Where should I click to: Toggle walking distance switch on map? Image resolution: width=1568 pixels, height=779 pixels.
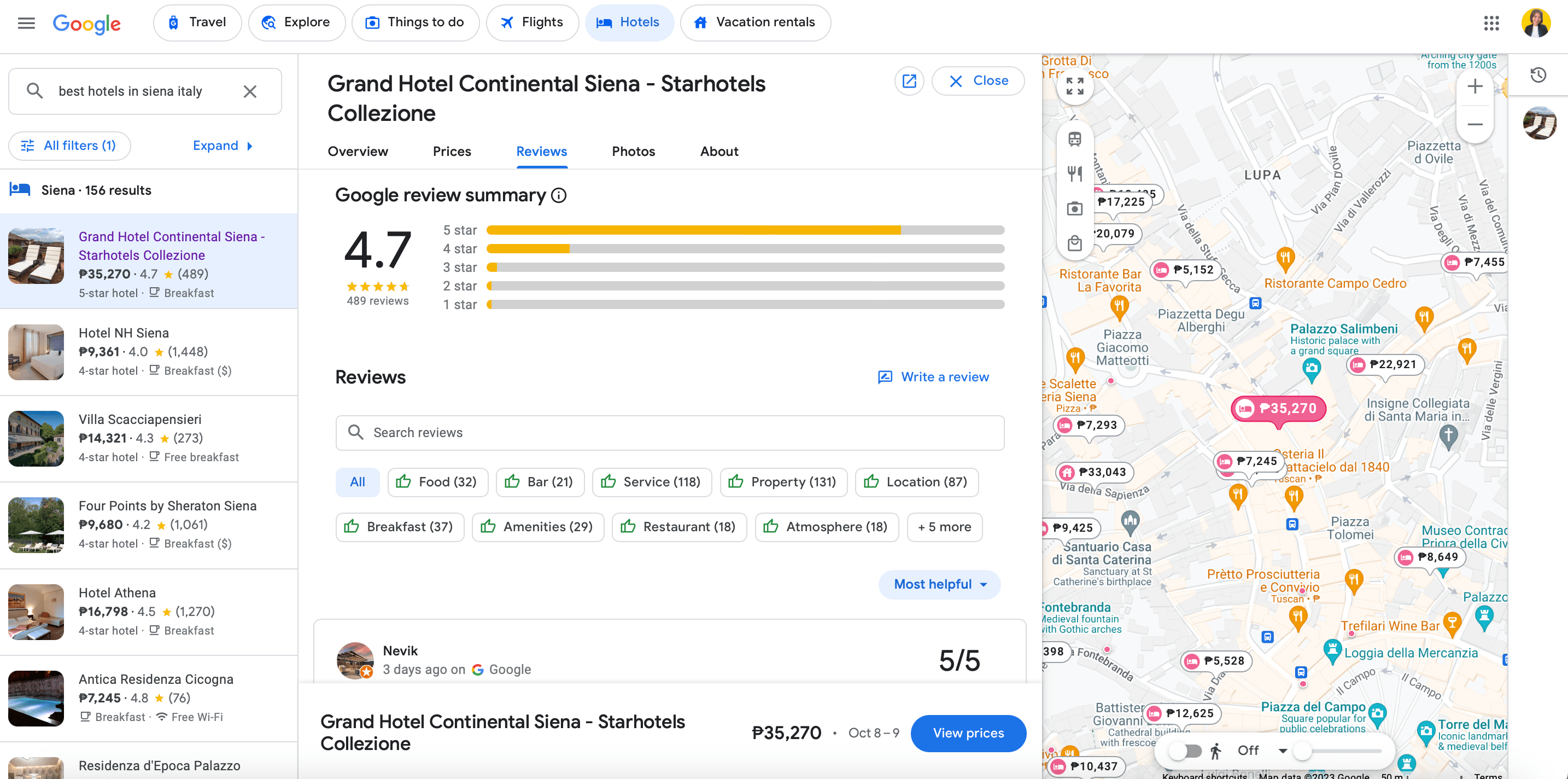tap(1185, 751)
